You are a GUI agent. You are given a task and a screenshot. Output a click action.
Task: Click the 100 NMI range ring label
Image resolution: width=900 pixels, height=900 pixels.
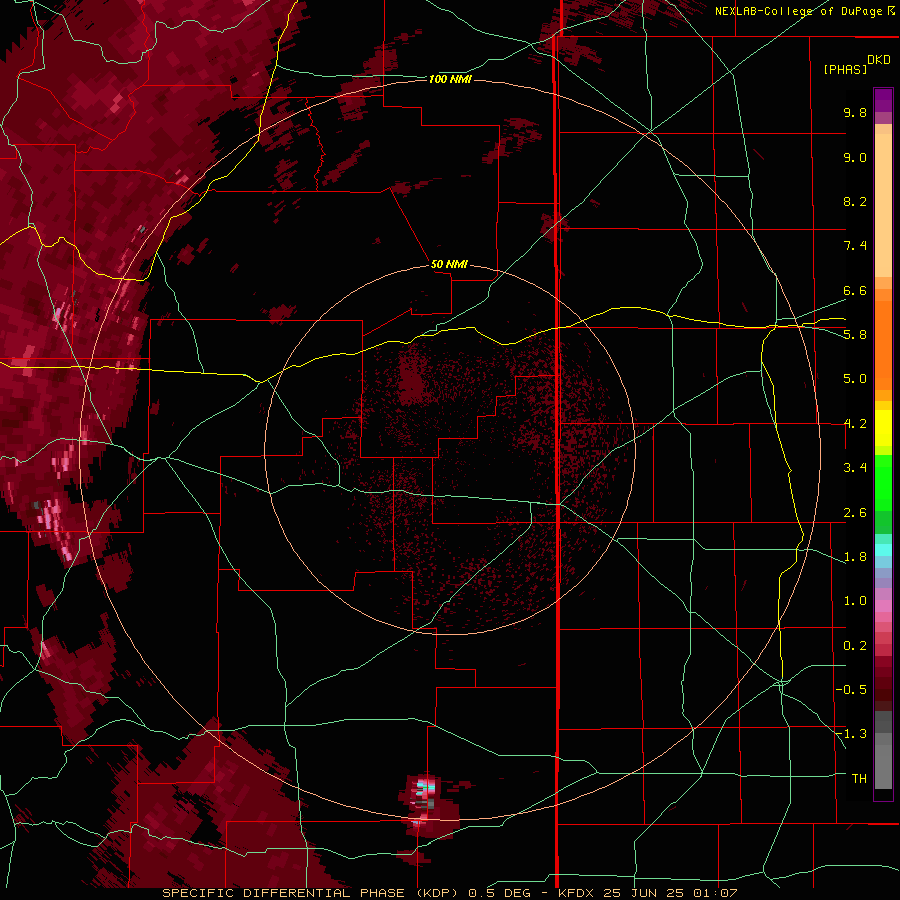pos(450,79)
